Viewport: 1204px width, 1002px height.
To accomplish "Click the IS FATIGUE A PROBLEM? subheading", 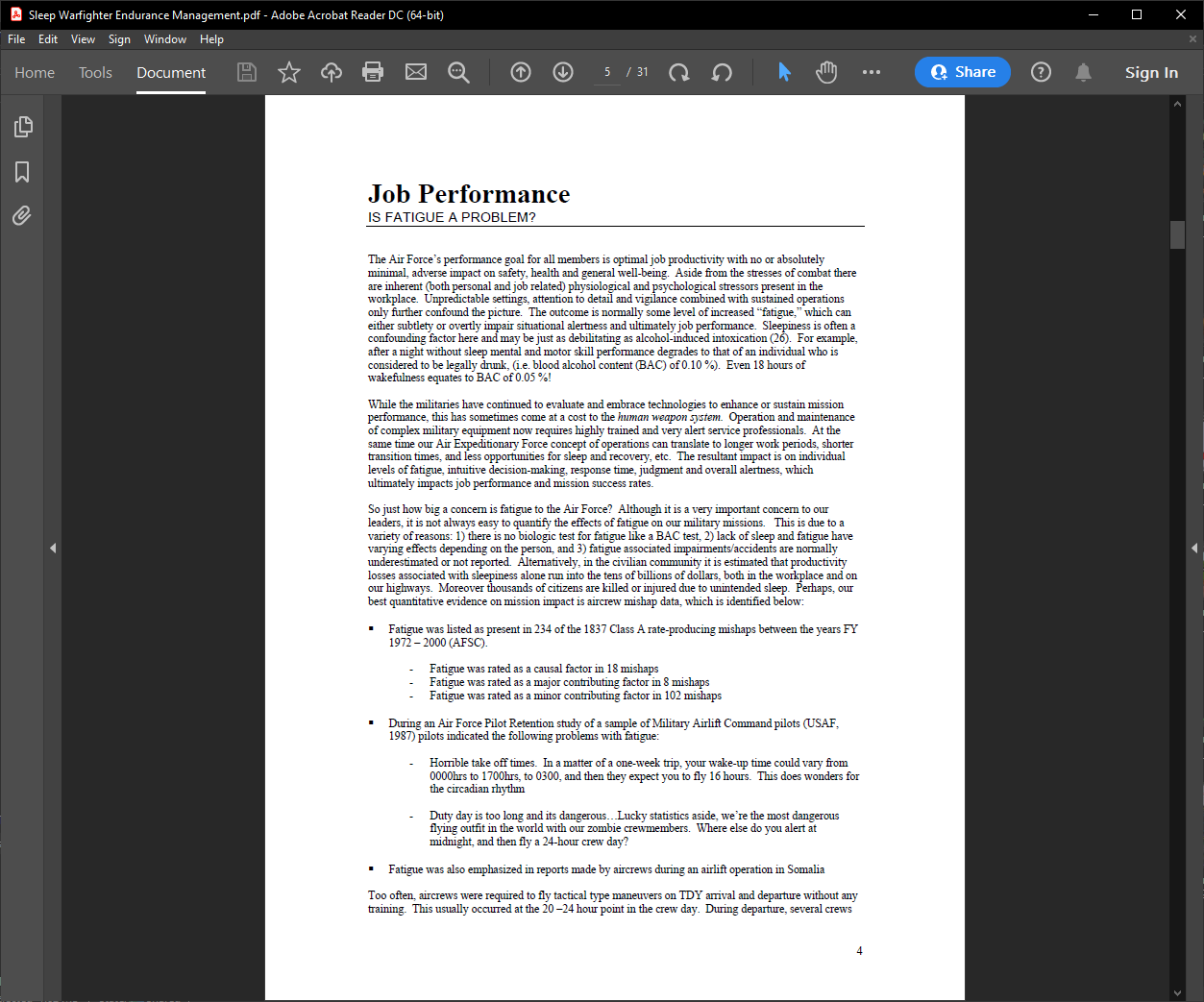I will tap(452, 217).
